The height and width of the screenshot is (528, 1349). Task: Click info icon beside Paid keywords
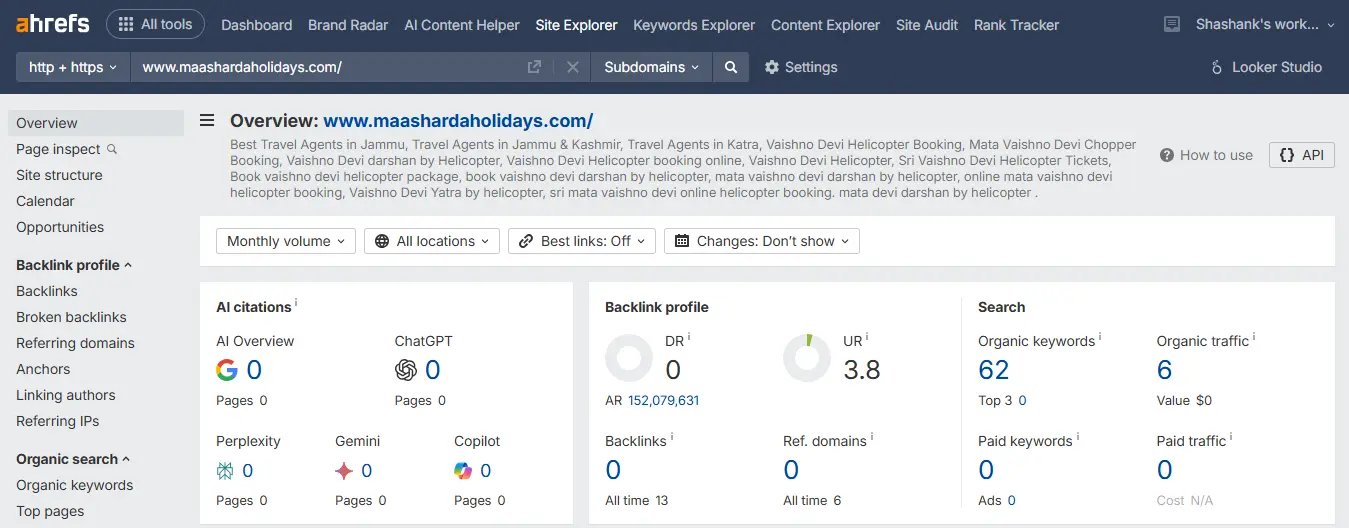(1077, 437)
